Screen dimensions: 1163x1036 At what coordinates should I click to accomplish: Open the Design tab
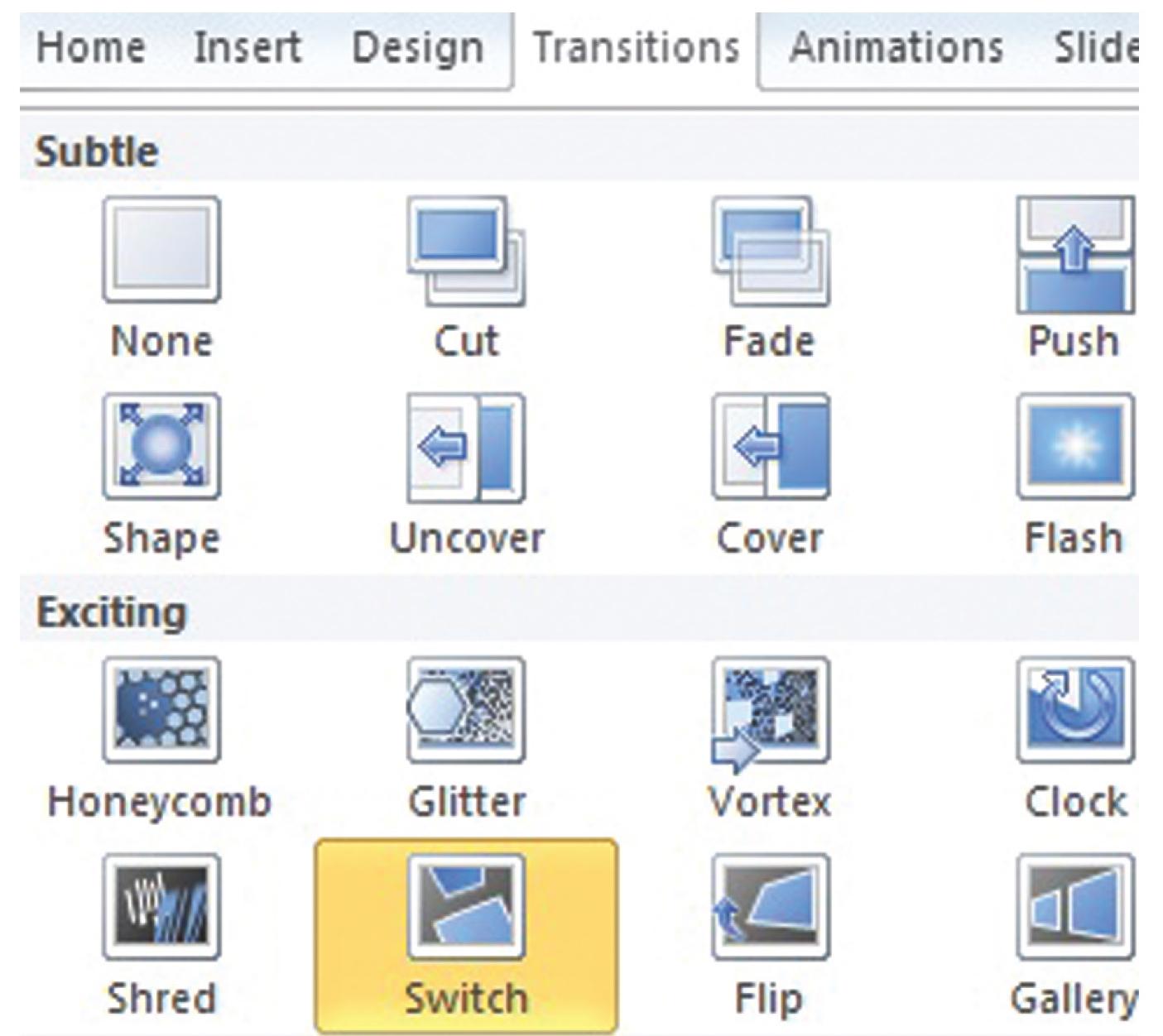(418, 47)
